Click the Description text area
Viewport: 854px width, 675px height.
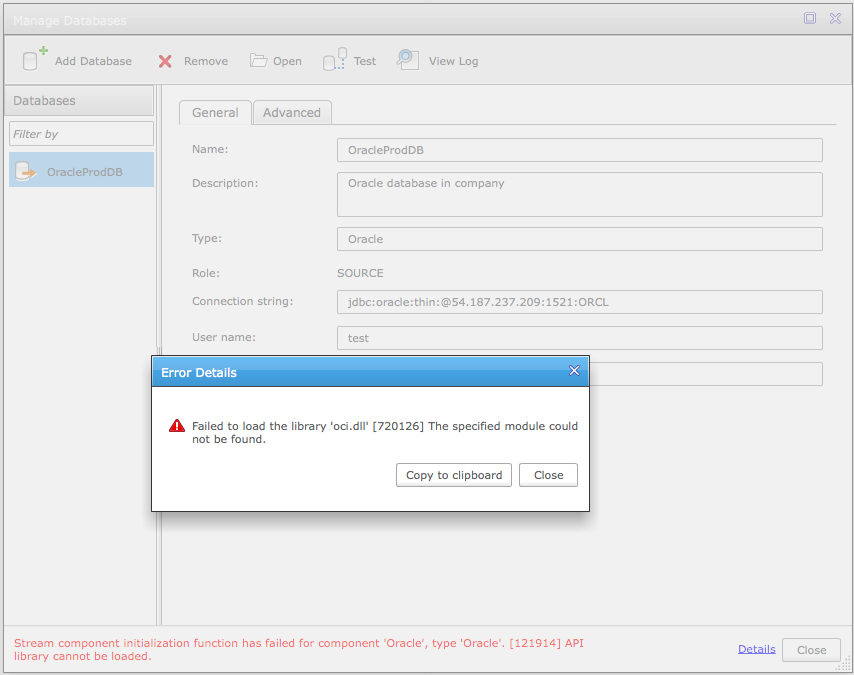(x=580, y=194)
